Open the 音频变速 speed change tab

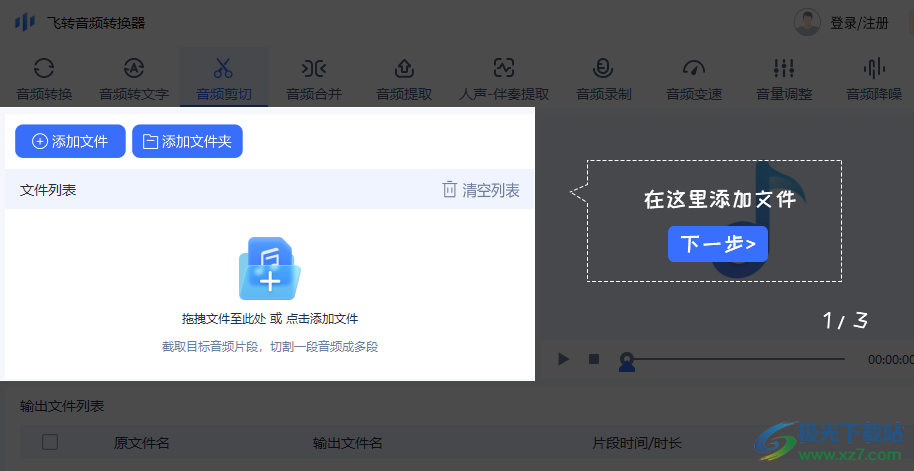tap(694, 80)
